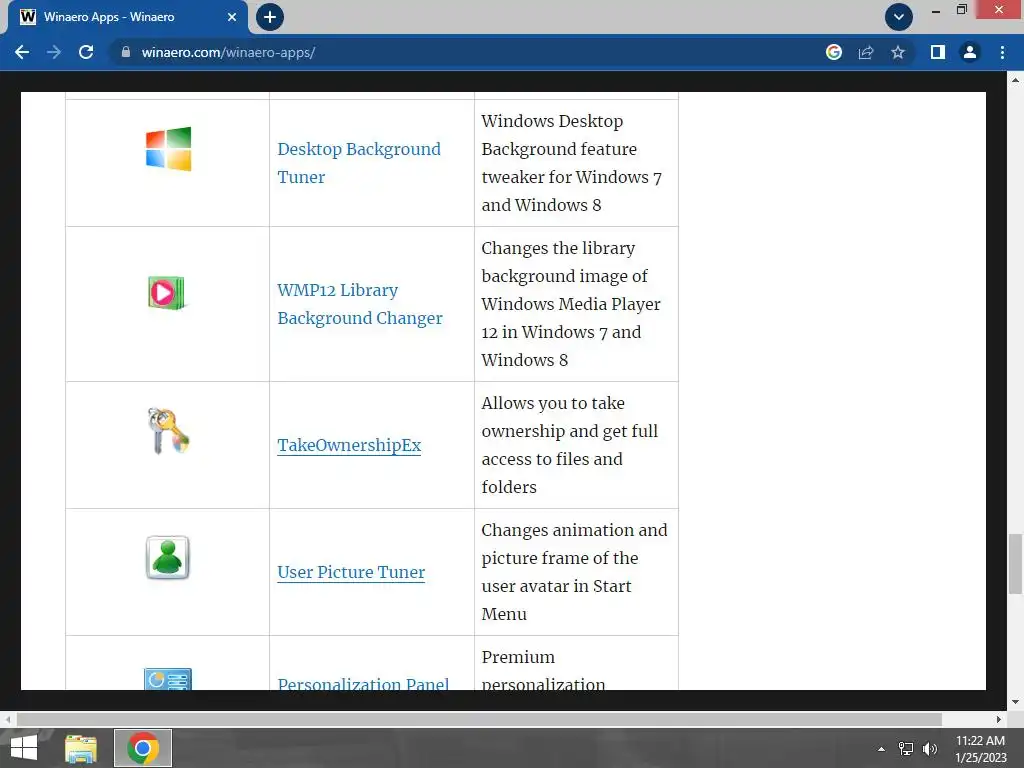Open the Windows Start menu
Screen dimensions: 1024x768
pyautogui.click(x=24, y=748)
